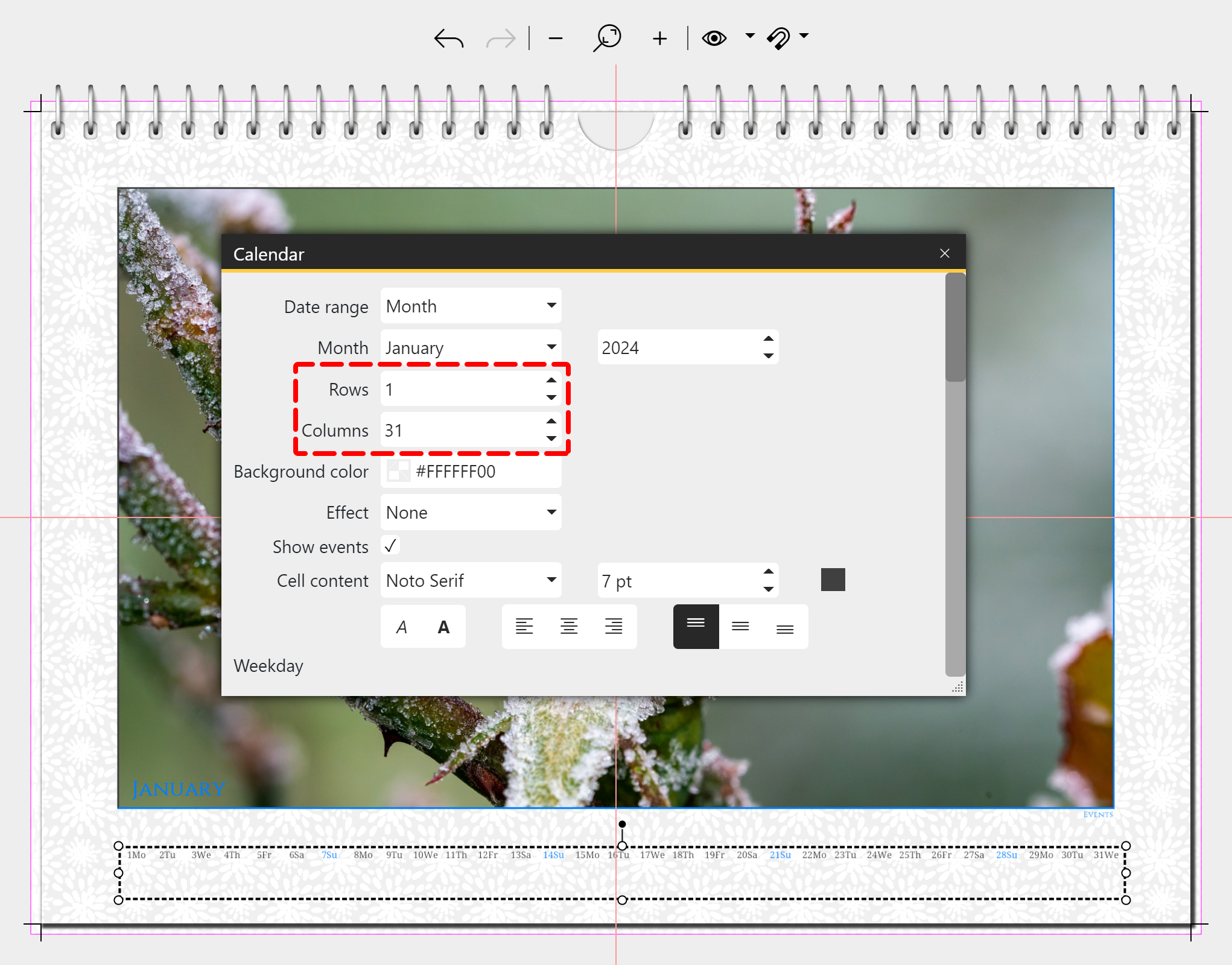Click the zoom/search tool icon
The height and width of the screenshot is (965, 1232).
click(x=608, y=35)
